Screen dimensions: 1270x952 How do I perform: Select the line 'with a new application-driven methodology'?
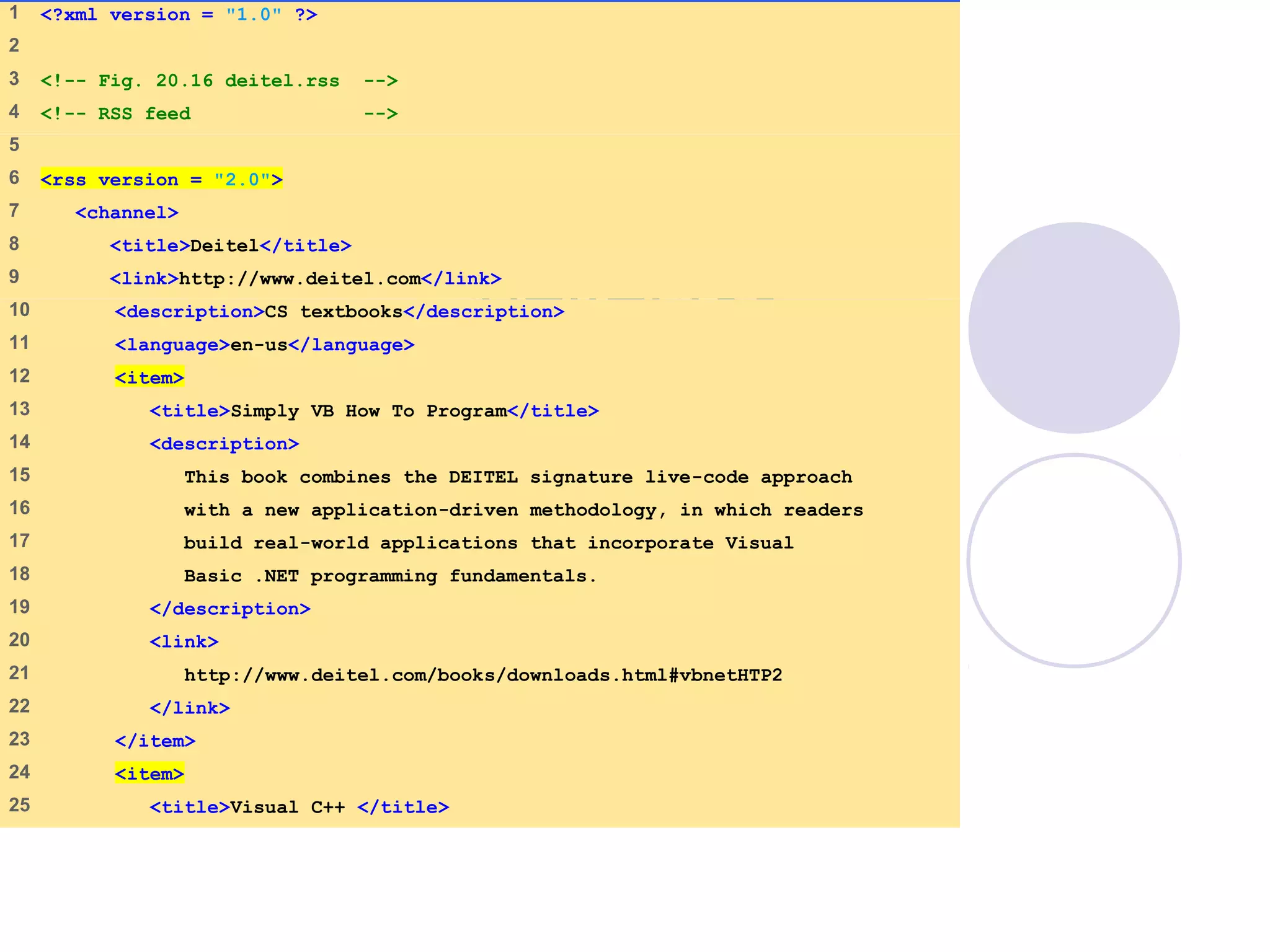(x=524, y=509)
